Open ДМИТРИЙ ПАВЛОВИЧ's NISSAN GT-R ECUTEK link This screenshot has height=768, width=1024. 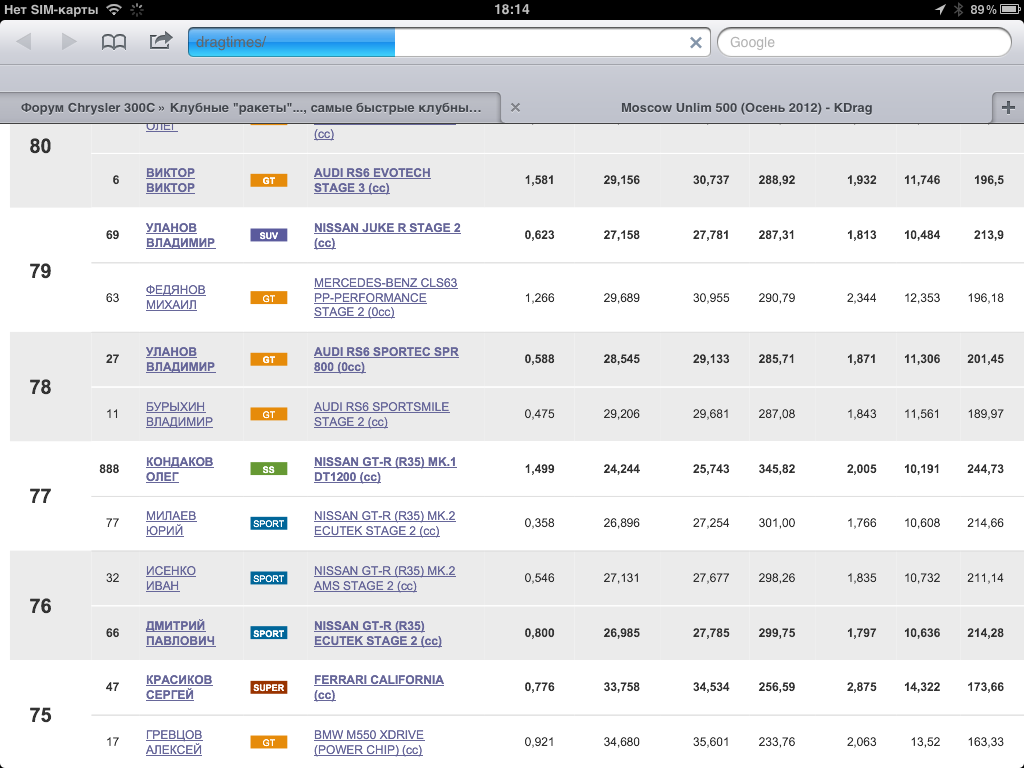pos(378,633)
